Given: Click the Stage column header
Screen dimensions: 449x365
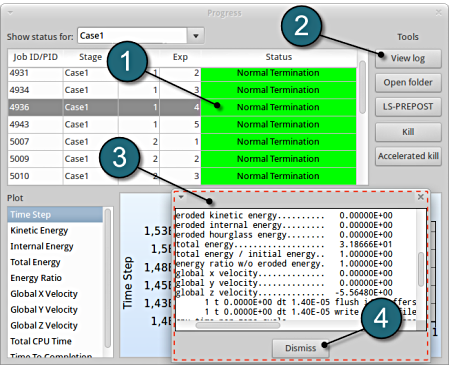Looking at the screenshot, I should coord(90,57).
